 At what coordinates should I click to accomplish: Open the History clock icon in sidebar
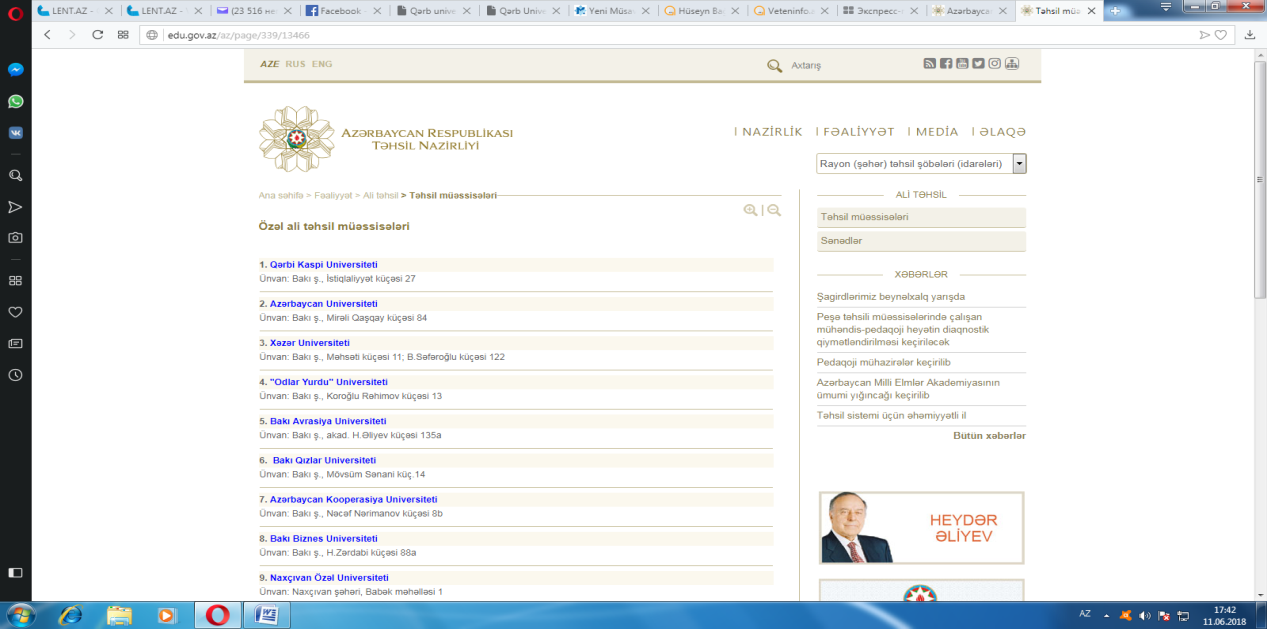pyautogui.click(x=15, y=375)
